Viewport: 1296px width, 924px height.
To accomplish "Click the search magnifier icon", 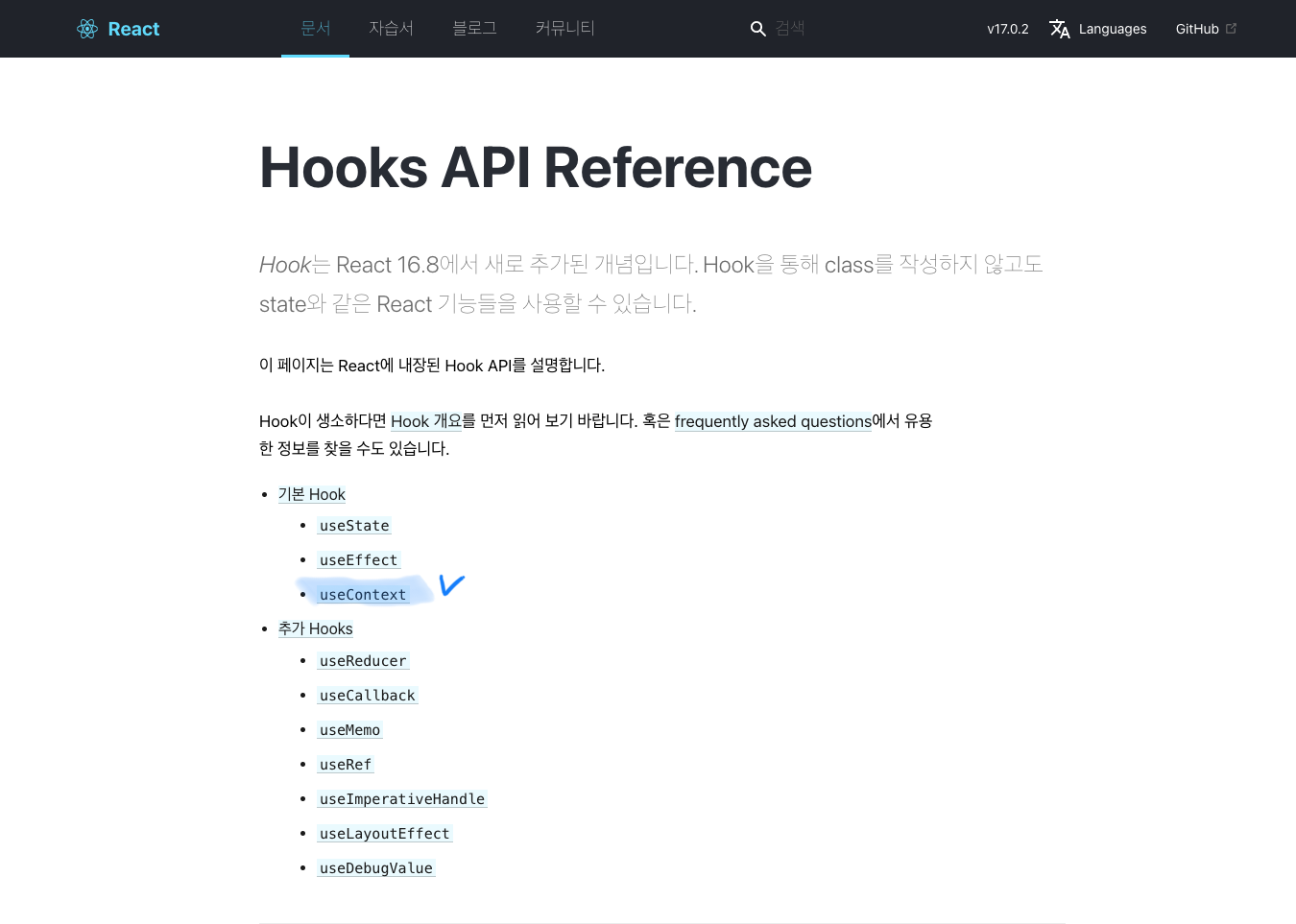I will click(x=757, y=29).
